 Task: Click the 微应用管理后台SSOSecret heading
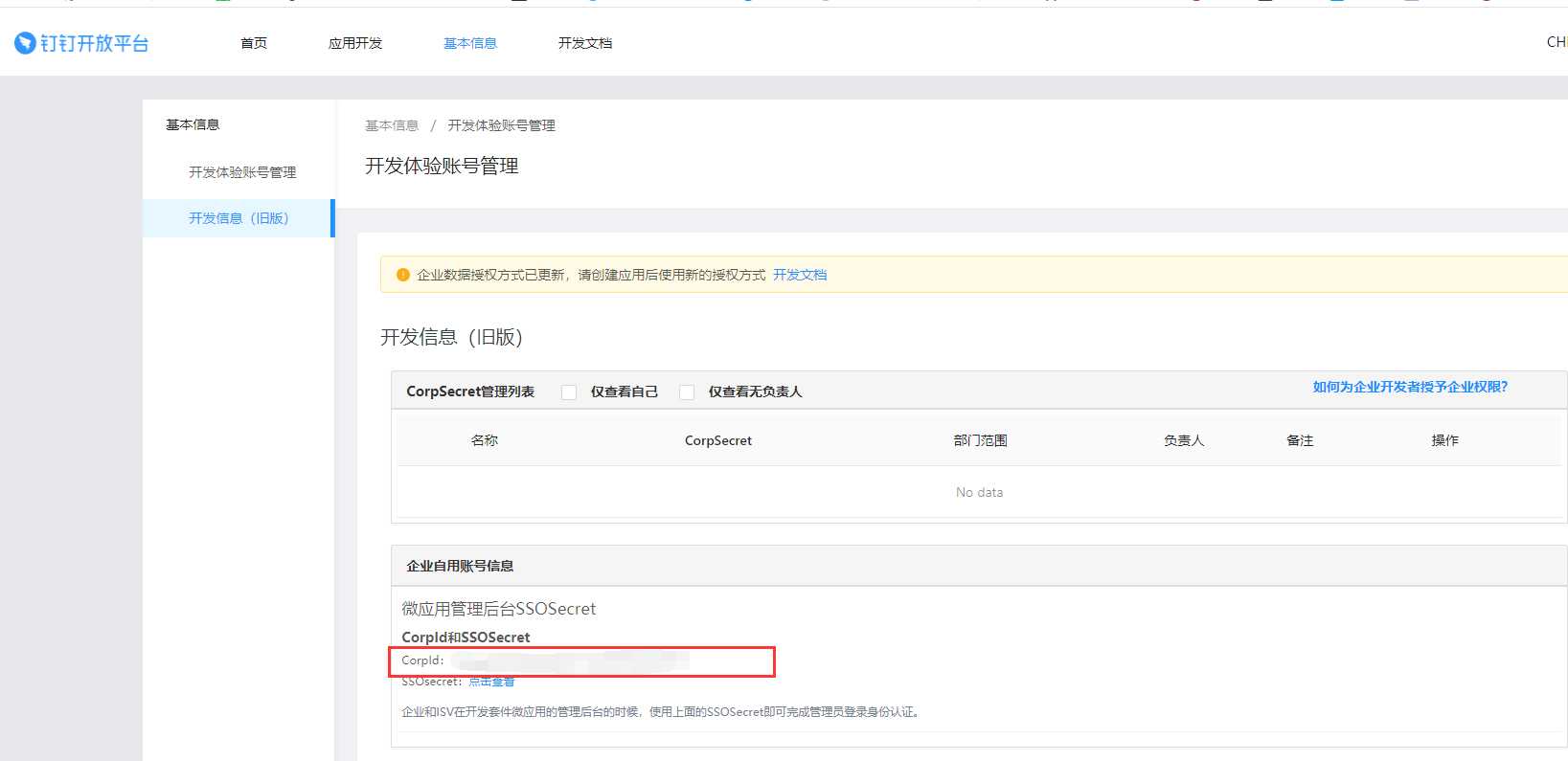pyautogui.click(x=498, y=609)
